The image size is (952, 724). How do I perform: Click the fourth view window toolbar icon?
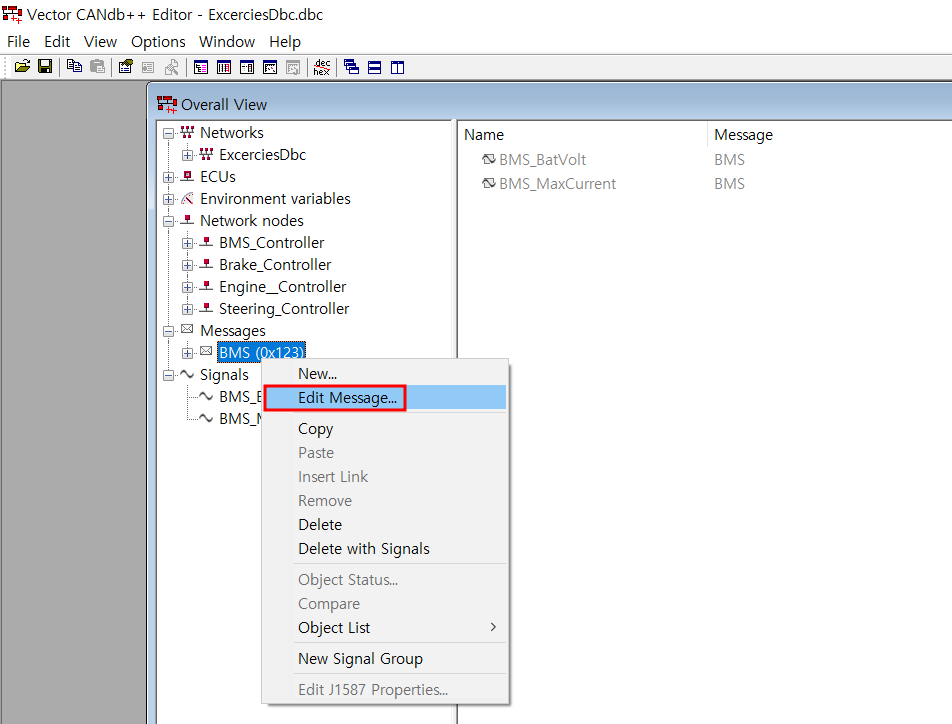coord(270,67)
